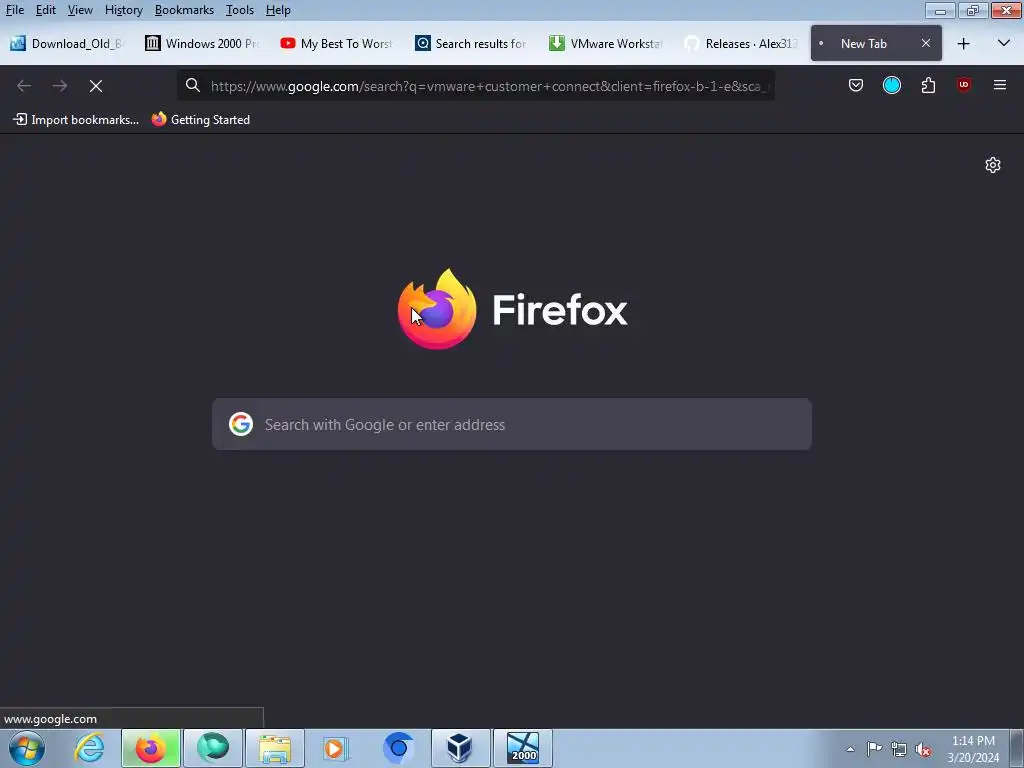This screenshot has width=1024, height=768.
Task: Open clock showing 1:14 PM
Action: (973, 749)
